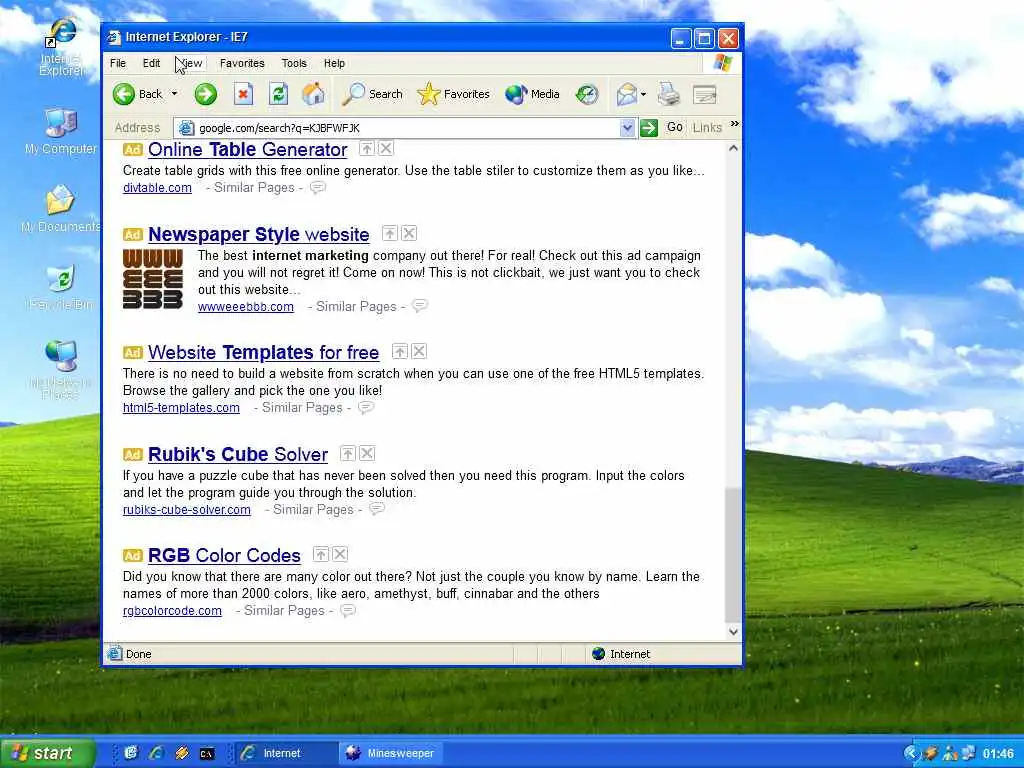Print the page with the printer icon

(x=669, y=94)
